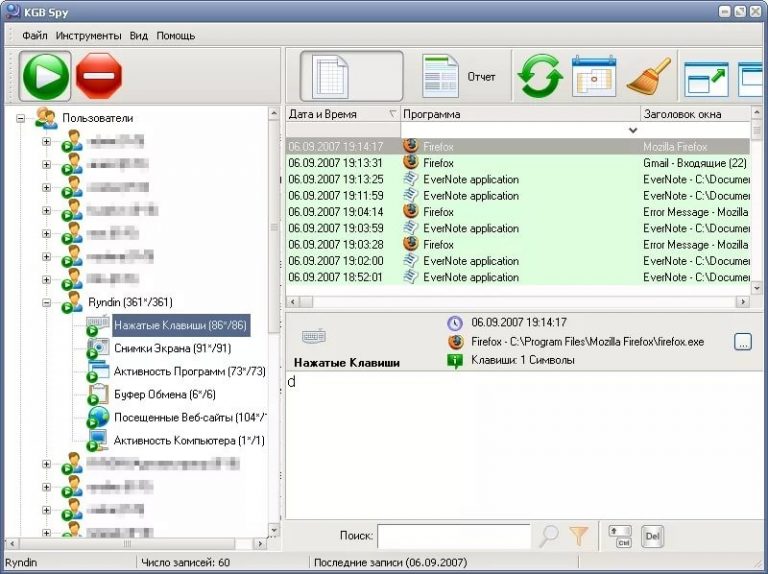Select the Нажатые Клавиши (86*/86) item
Viewport: 768px width, 574px height.
pos(181,325)
